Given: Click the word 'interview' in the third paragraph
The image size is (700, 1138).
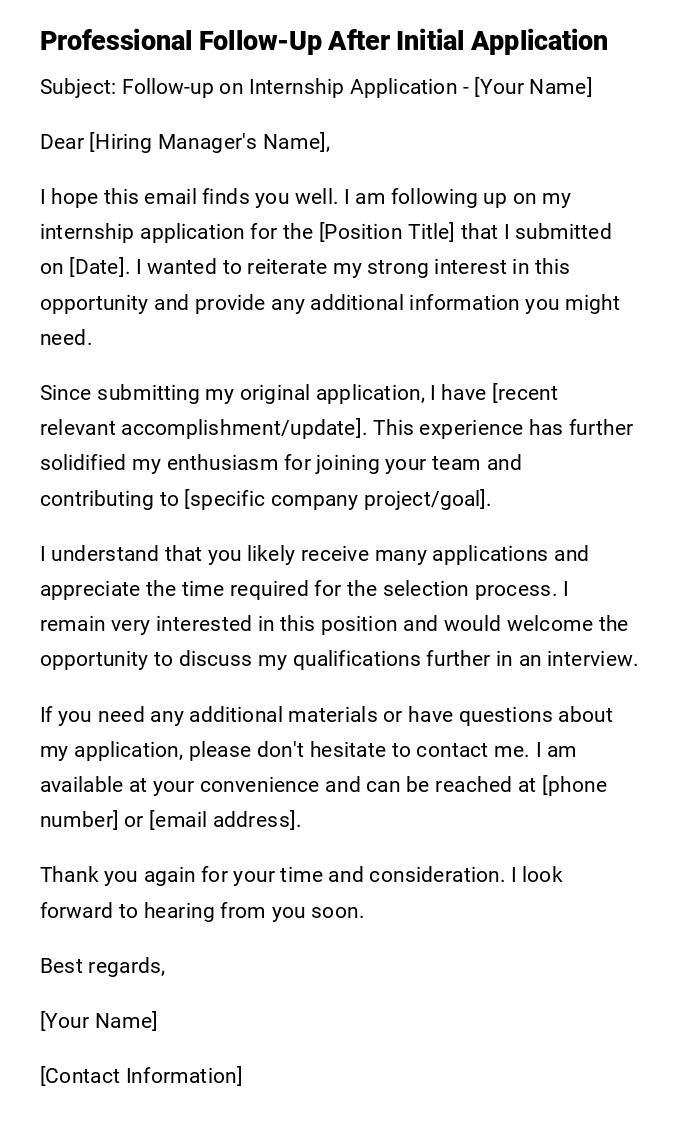Looking at the screenshot, I should click(x=595, y=659).
